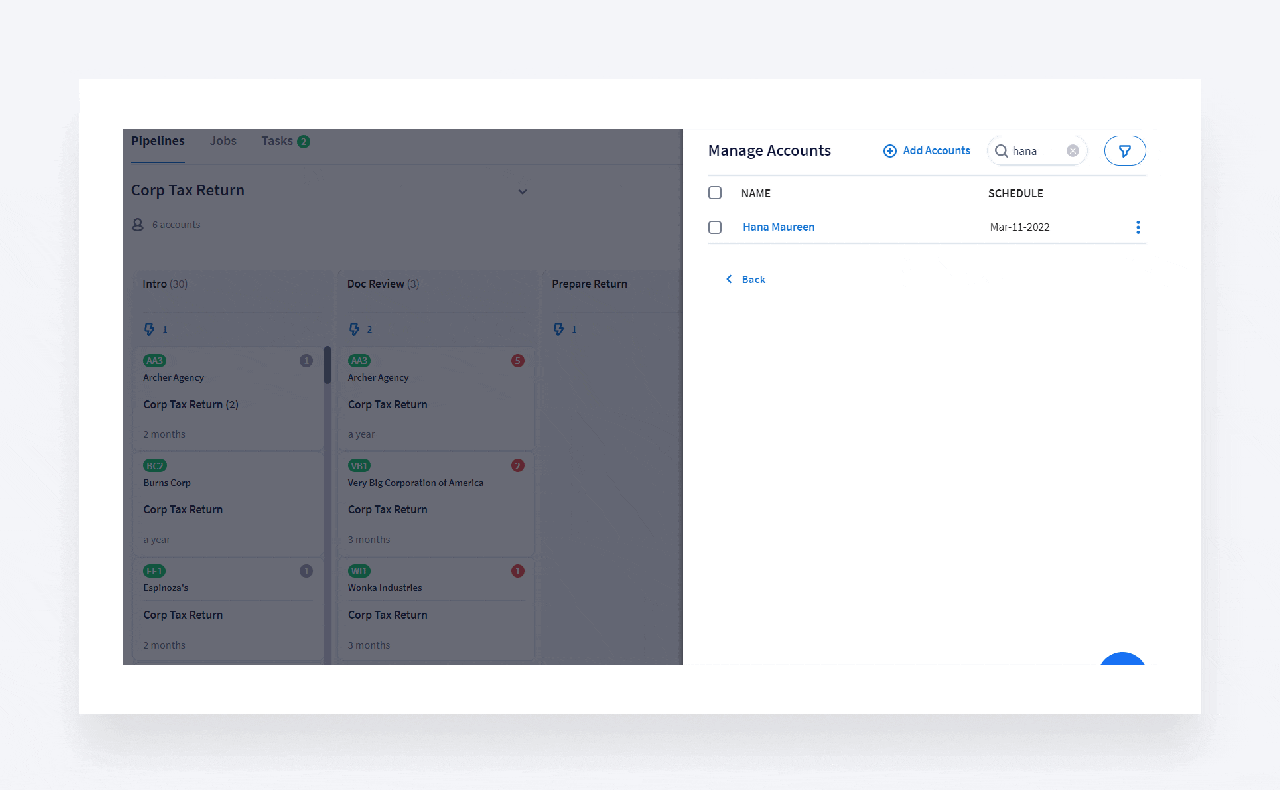Click the accounts person icon under pipeline name
The image size is (1280, 790).
[x=138, y=225]
